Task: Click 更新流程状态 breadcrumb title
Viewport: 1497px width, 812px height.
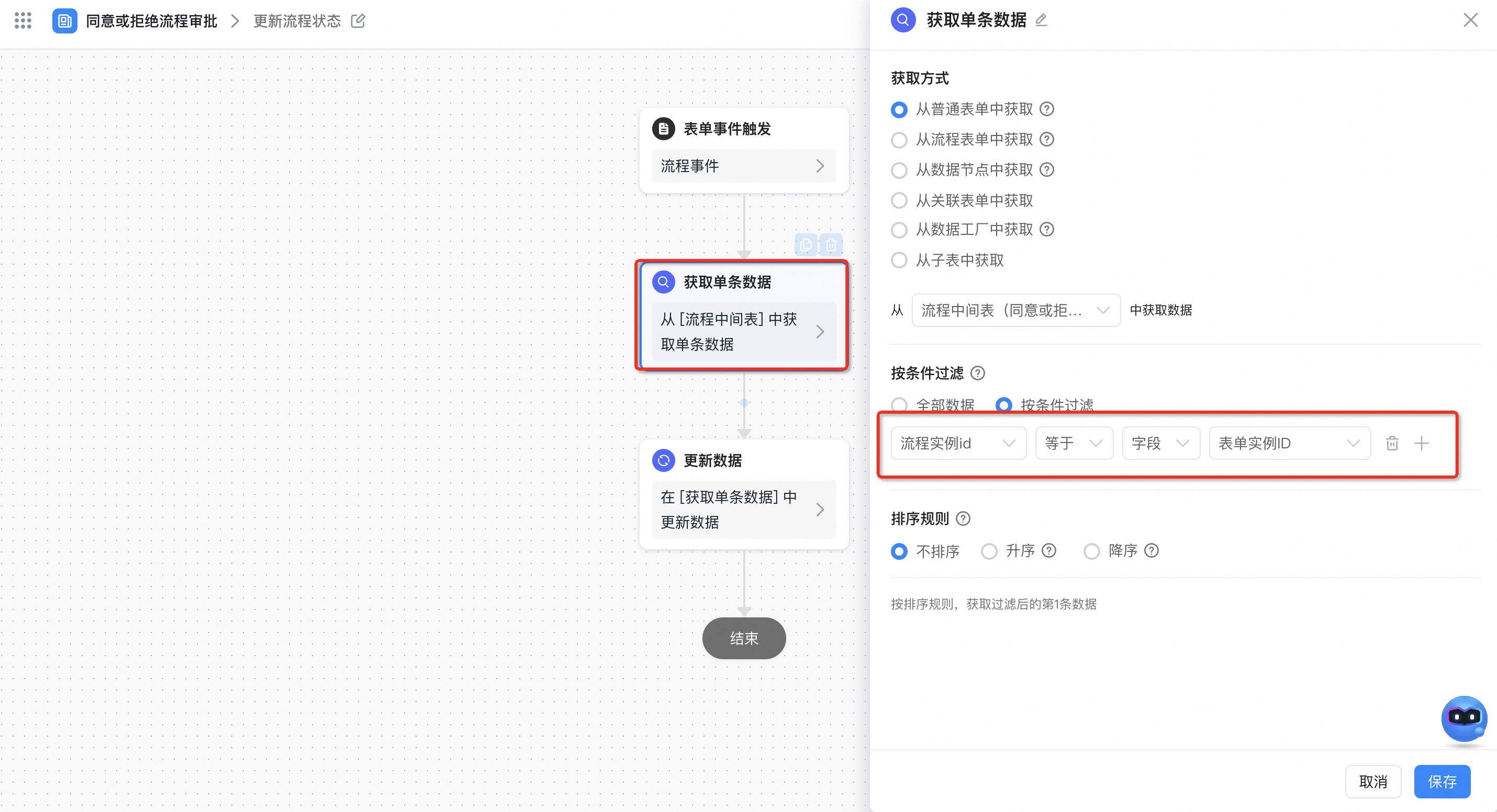Action: click(x=297, y=21)
